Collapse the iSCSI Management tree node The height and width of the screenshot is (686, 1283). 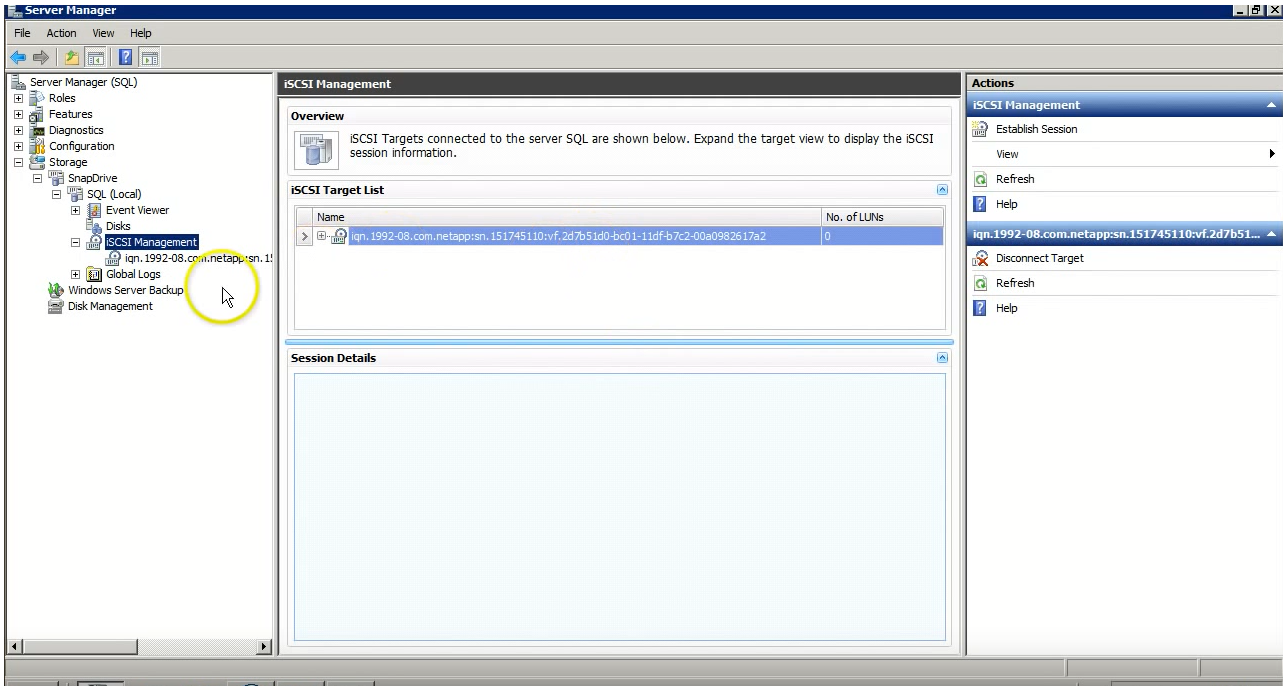point(76,242)
